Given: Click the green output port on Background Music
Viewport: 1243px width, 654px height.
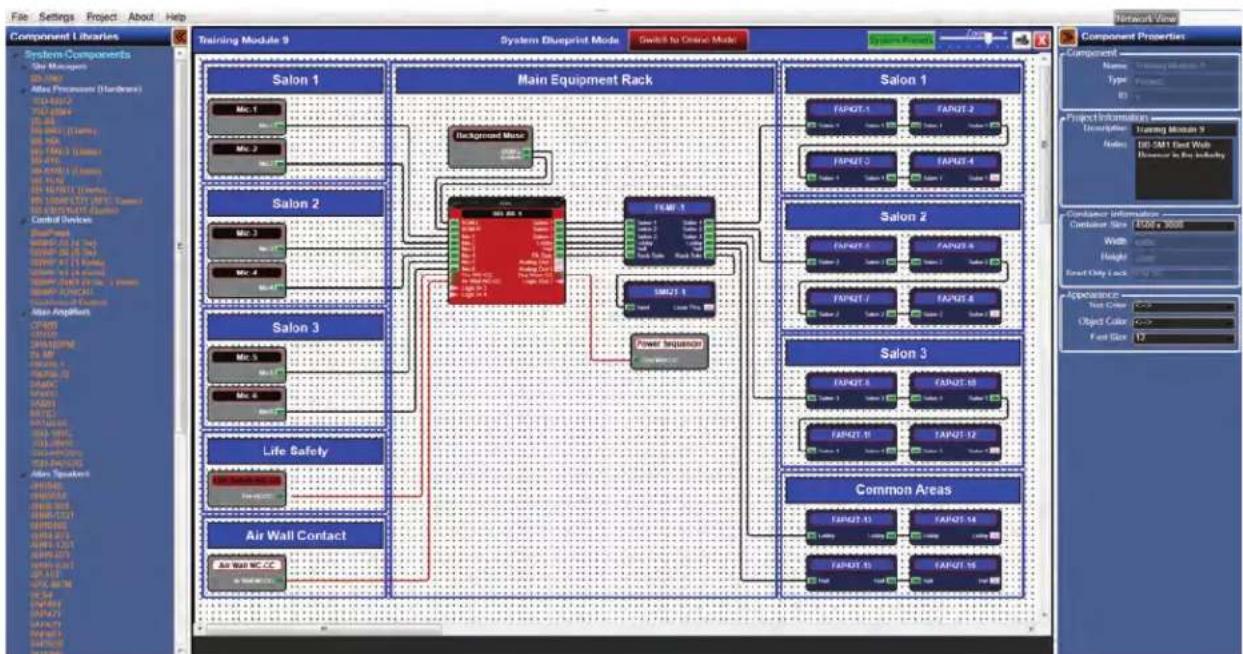Looking at the screenshot, I should point(528,153).
